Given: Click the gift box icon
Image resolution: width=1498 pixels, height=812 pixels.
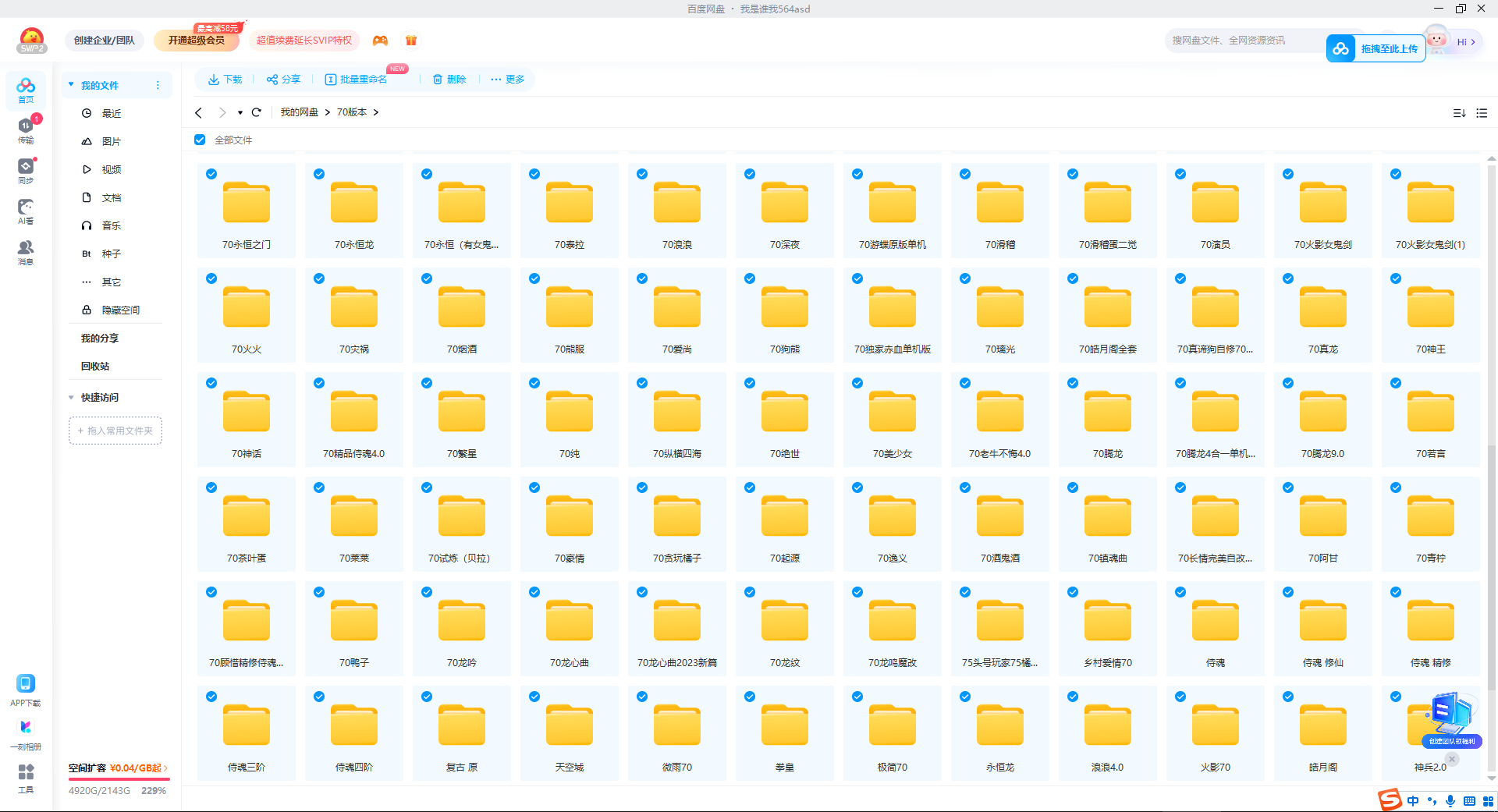Looking at the screenshot, I should point(411,41).
